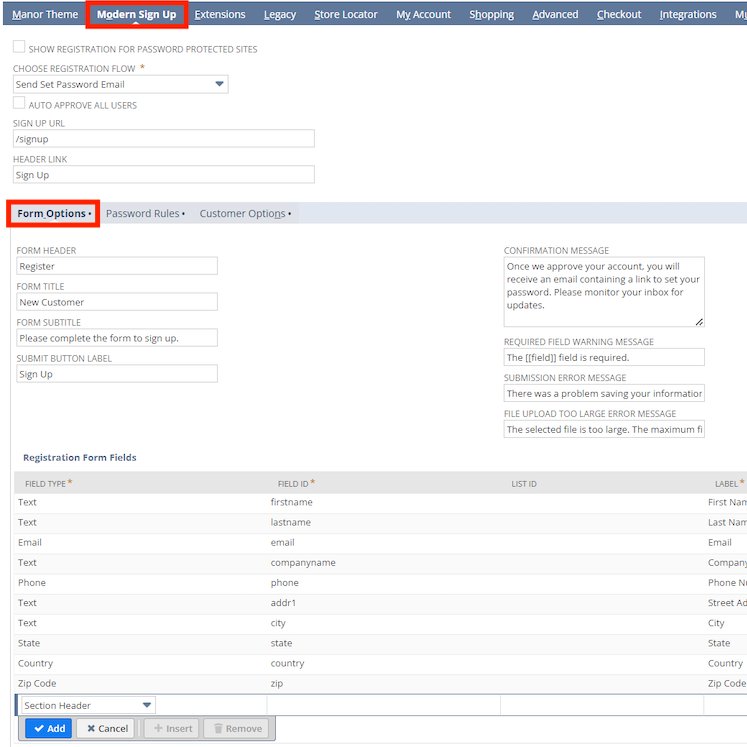Image resolution: width=747 pixels, height=747 pixels.
Task: Tick the Auto Approve All Users checkbox
Action: [19, 102]
